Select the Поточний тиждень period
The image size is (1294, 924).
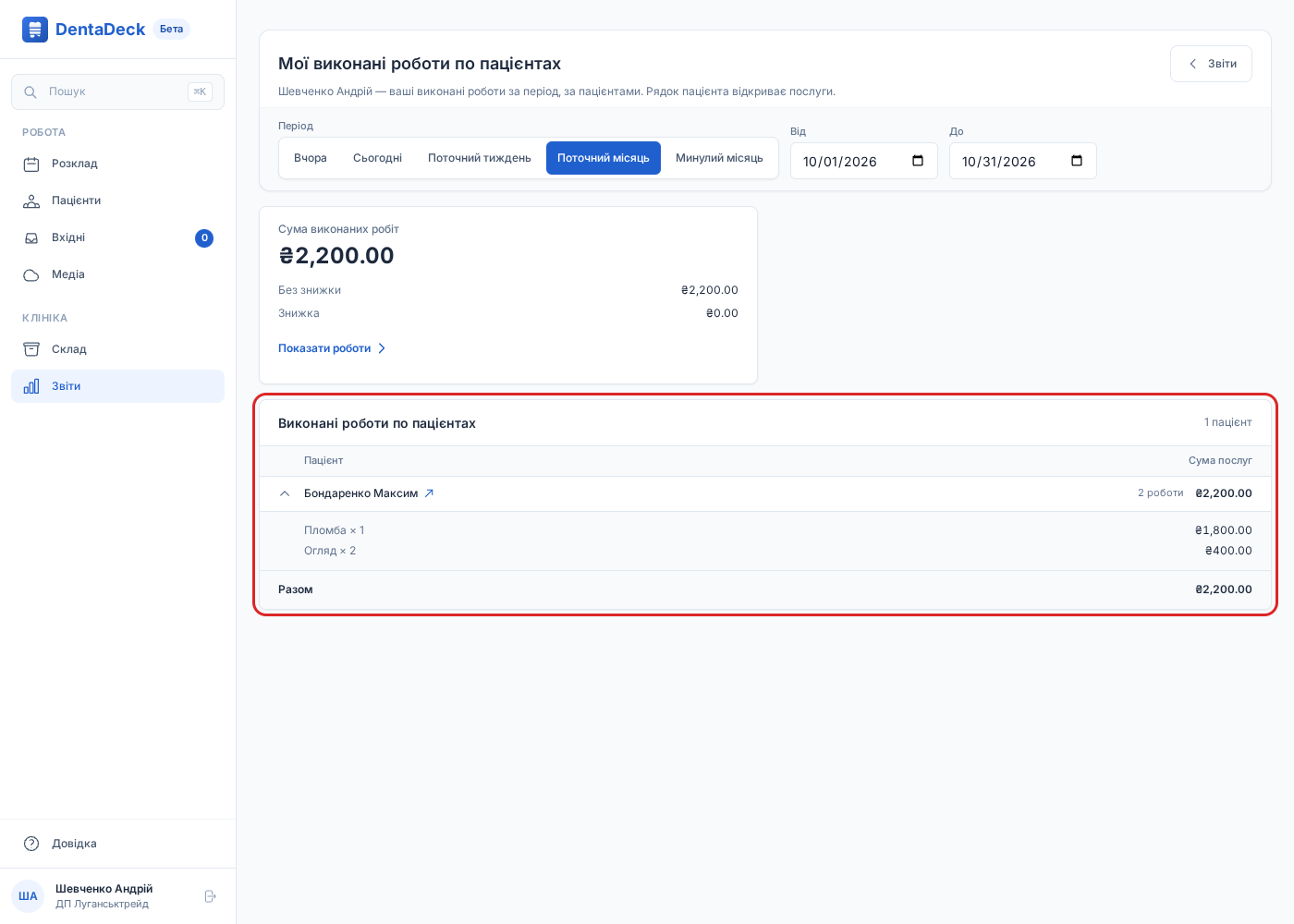(x=480, y=158)
